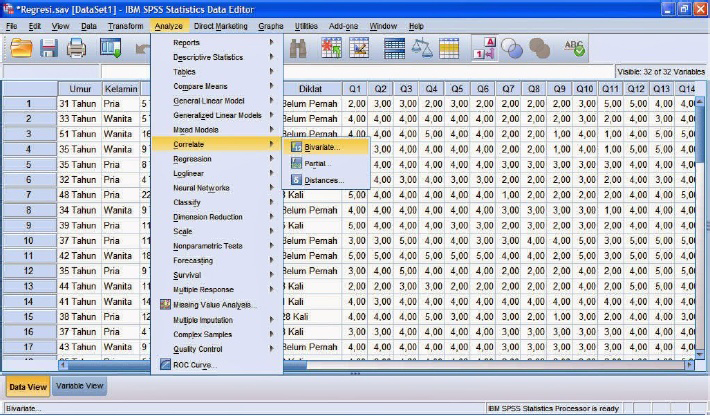710x420 pixels.
Task: Open ROC Curve from Analyze menu
Action: [x=194, y=365]
